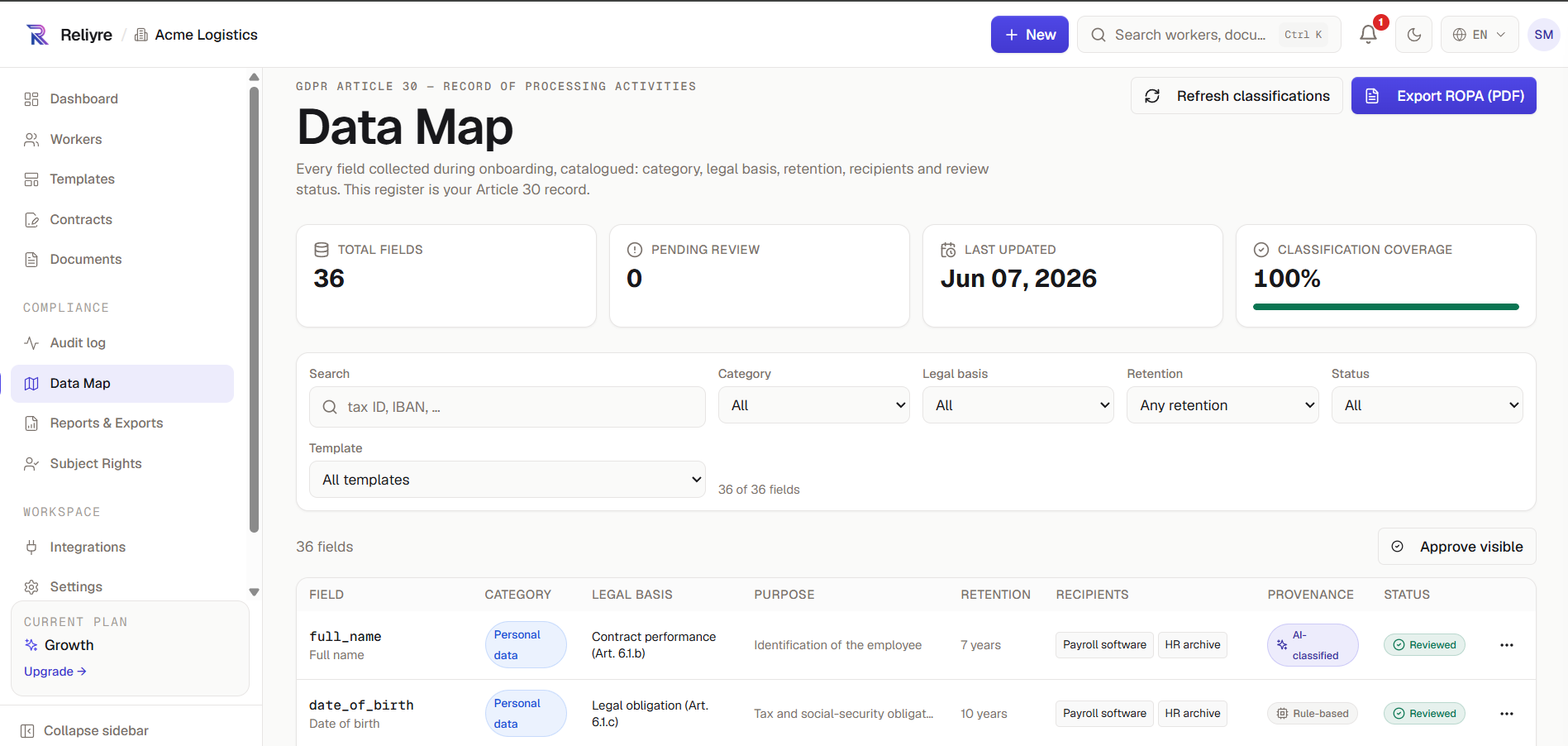Screen dimensions: 1568x746
Task: Open the Legal basis filter dropdown
Action: coord(1018,405)
